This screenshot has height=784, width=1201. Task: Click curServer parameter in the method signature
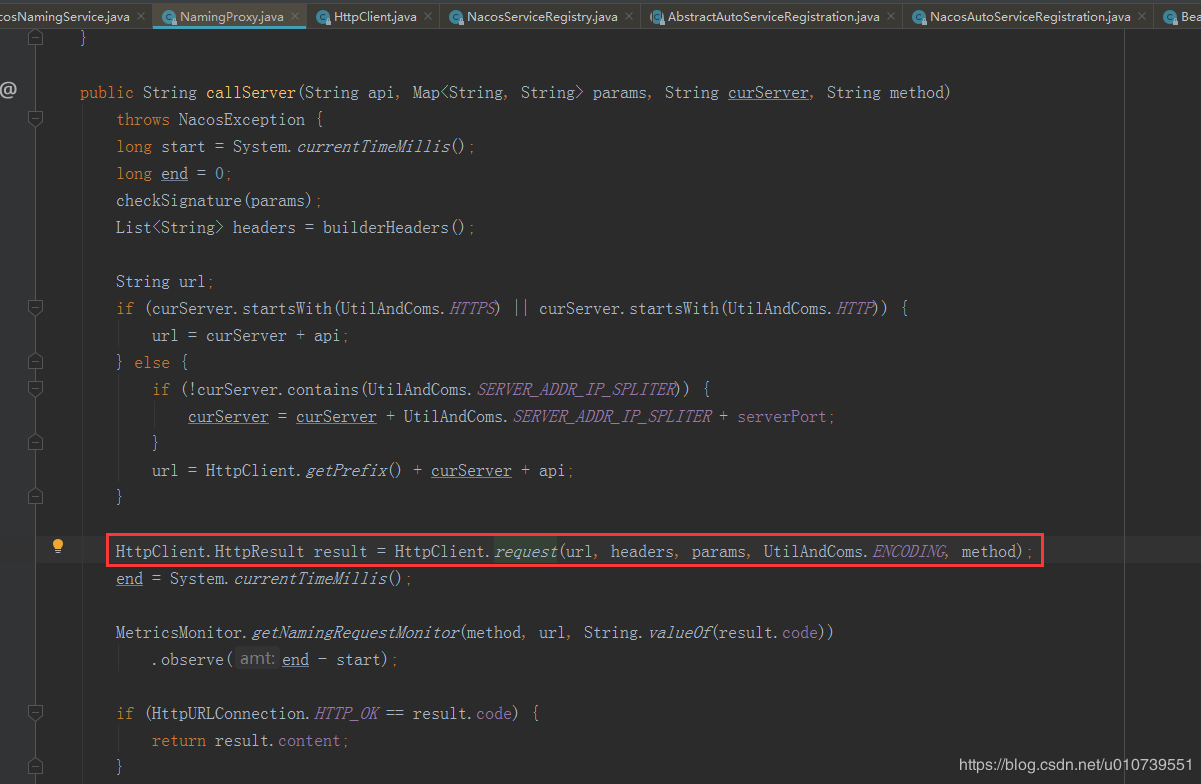click(x=768, y=92)
